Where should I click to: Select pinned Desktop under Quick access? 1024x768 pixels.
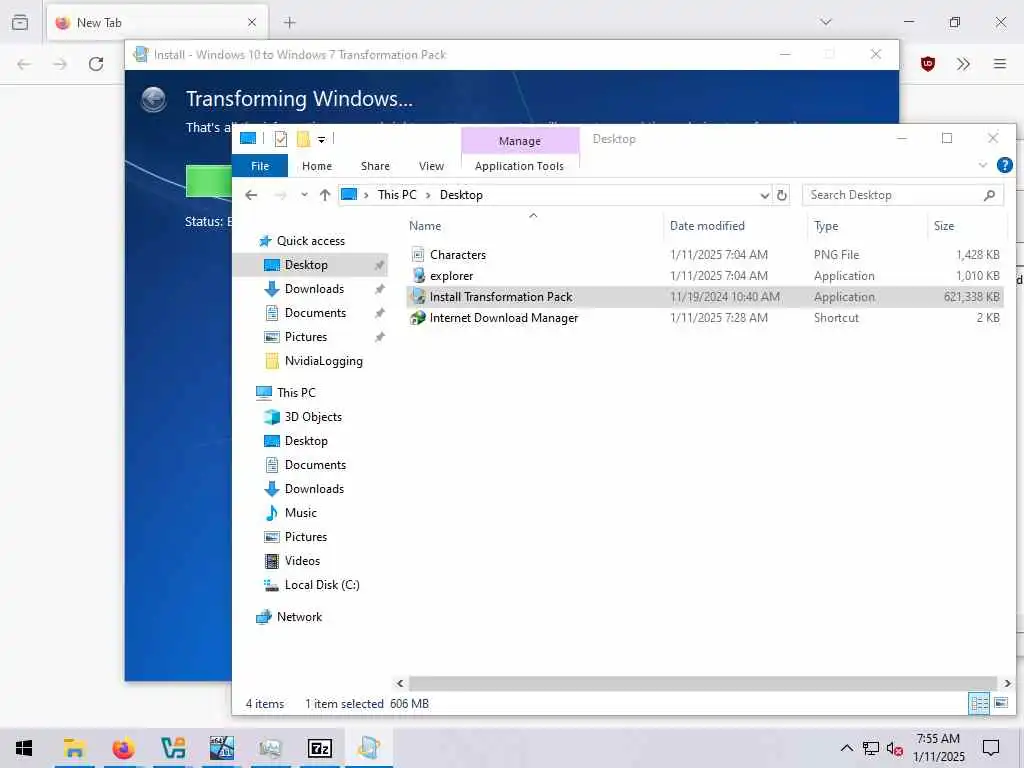pyautogui.click(x=306, y=264)
